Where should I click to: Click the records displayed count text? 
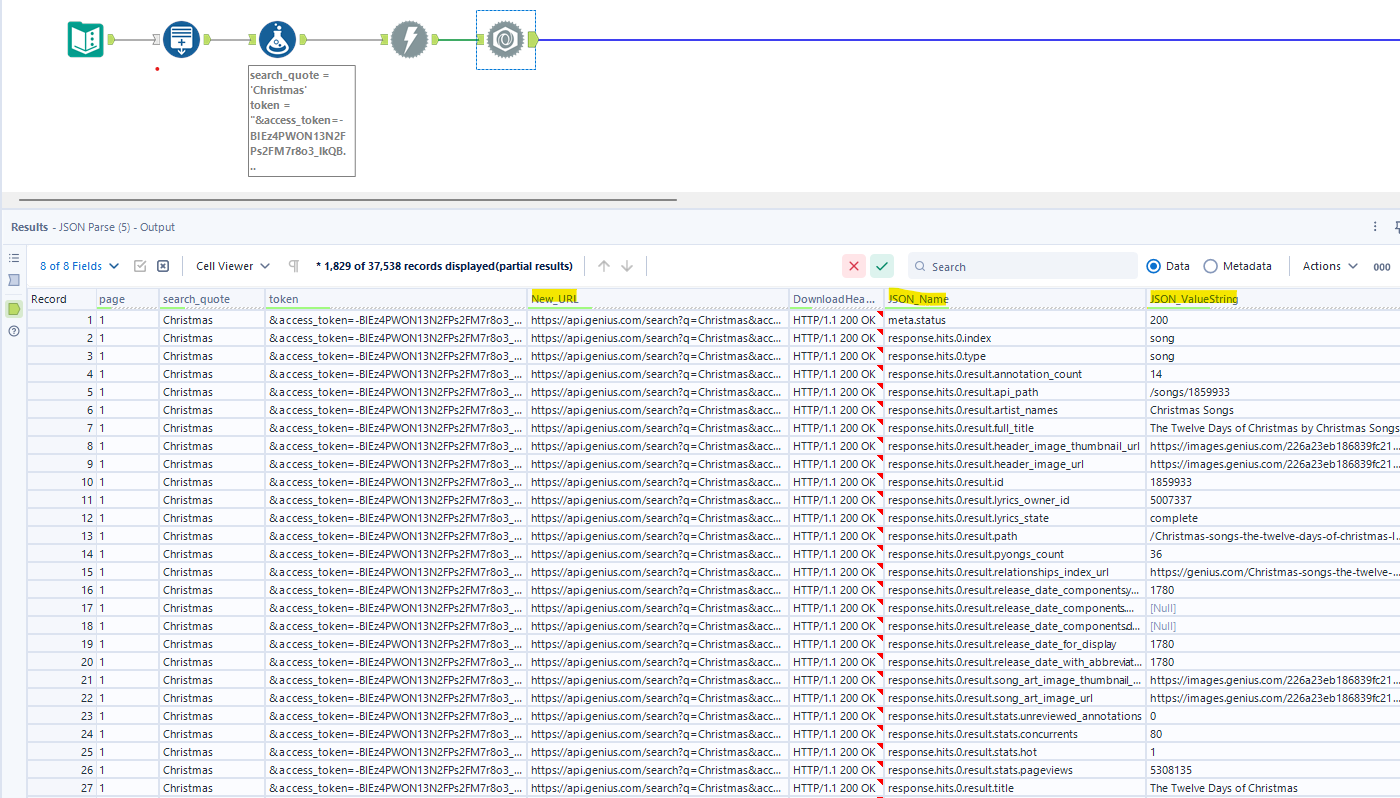444,266
